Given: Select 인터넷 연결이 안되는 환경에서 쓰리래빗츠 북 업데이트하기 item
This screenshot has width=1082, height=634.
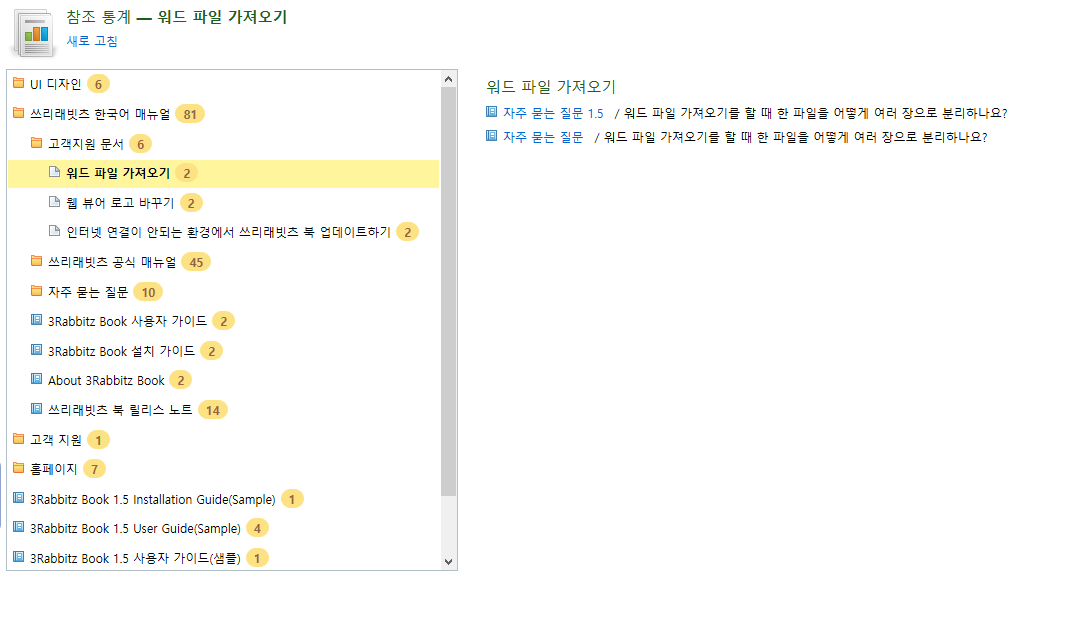Looking at the screenshot, I should point(228,232).
